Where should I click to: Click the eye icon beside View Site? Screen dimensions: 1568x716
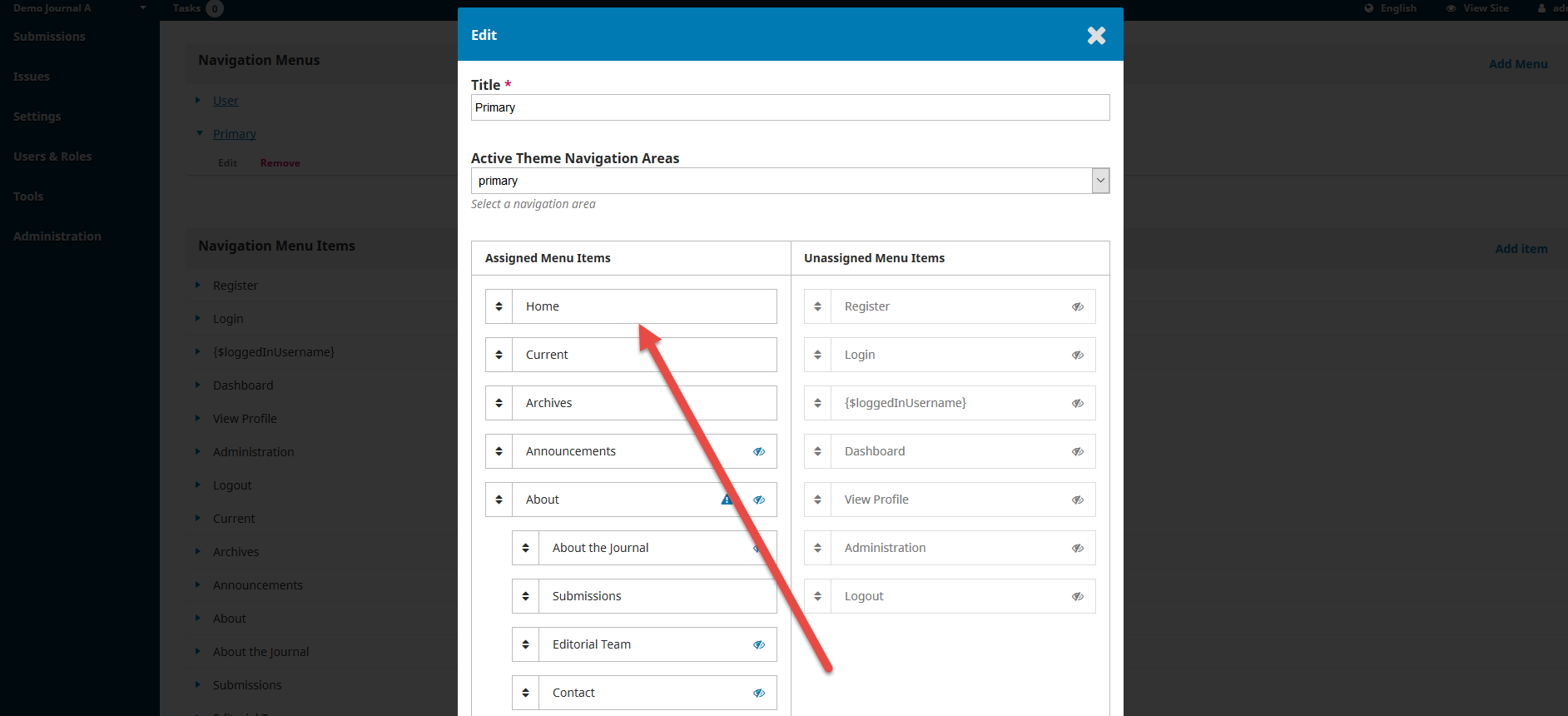(1451, 8)
